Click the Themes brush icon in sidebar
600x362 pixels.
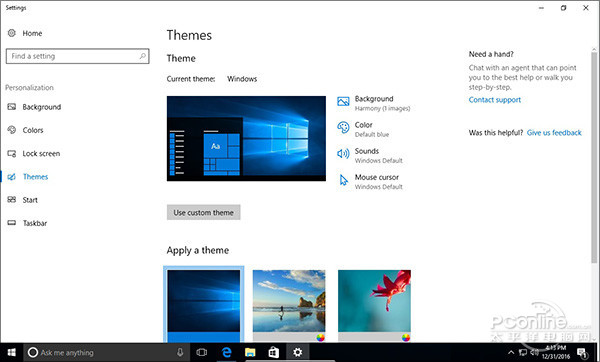pyautogui.click(x=12, y=177)
